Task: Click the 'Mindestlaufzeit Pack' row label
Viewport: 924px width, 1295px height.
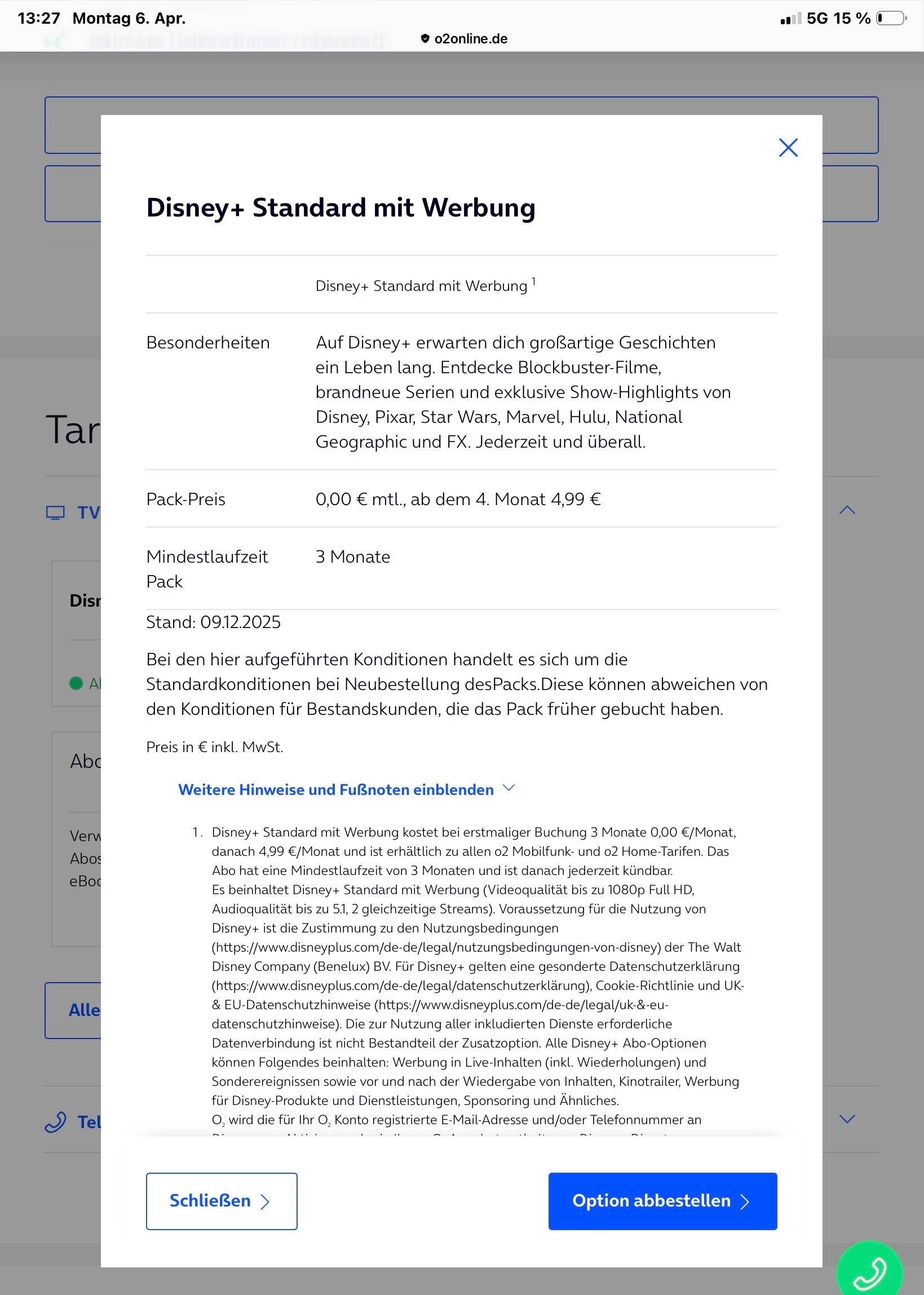Action: pyautogui.click(x=207, y=569)
